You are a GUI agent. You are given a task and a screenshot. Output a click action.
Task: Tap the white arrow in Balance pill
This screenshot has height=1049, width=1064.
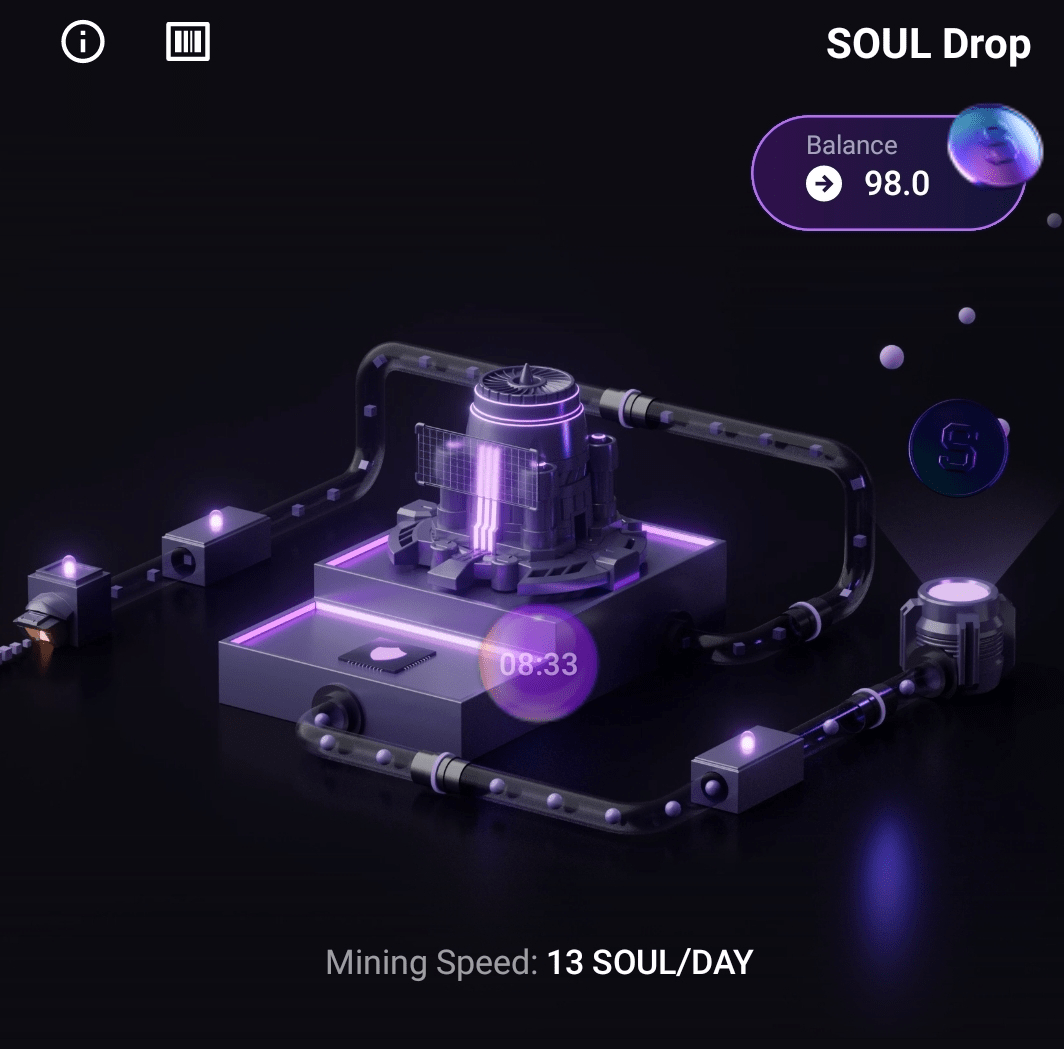(x=824, y=184)
